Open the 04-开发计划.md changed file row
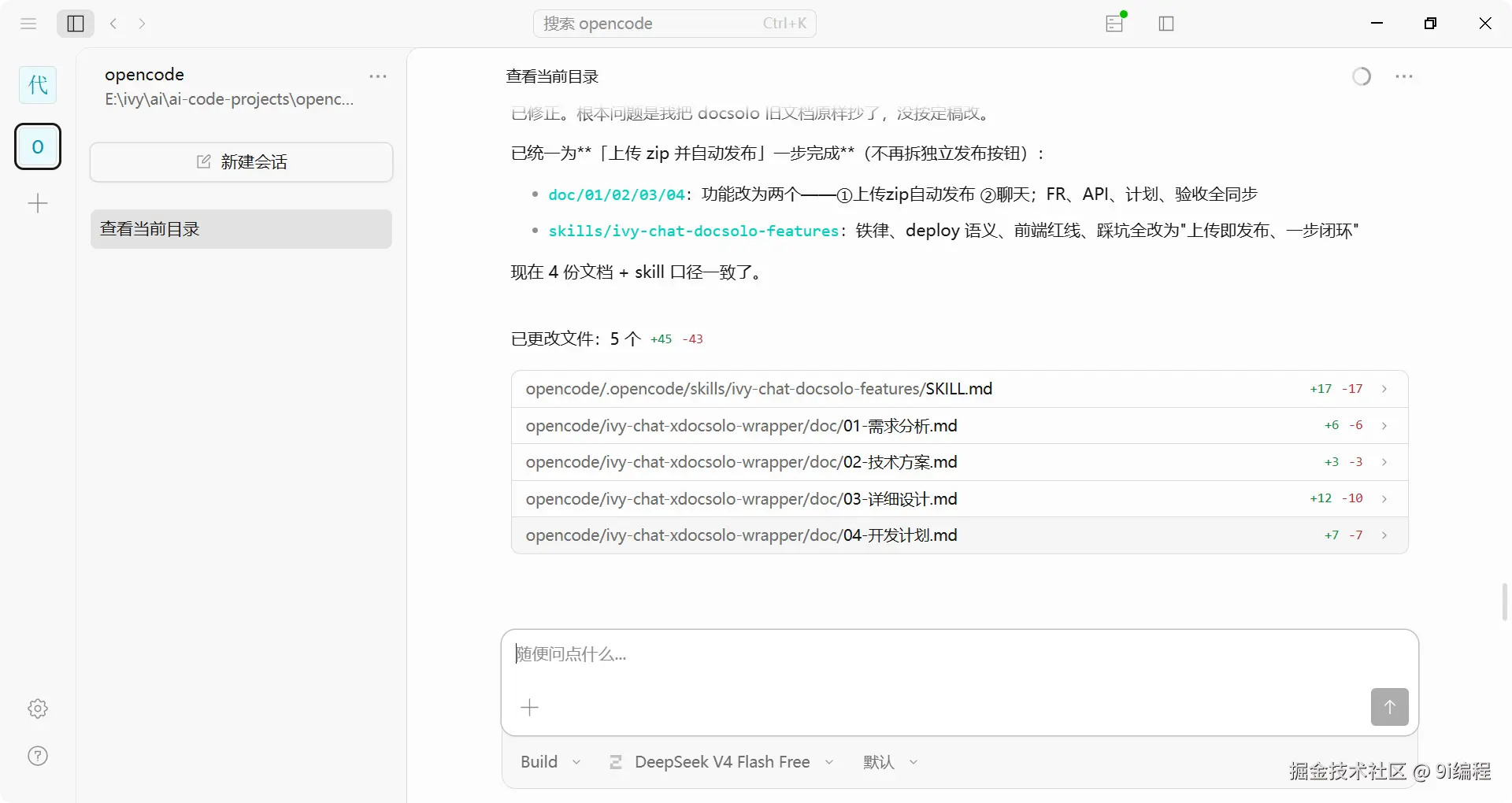Viewport: 1512px width, 803px height. coord(959,535)
